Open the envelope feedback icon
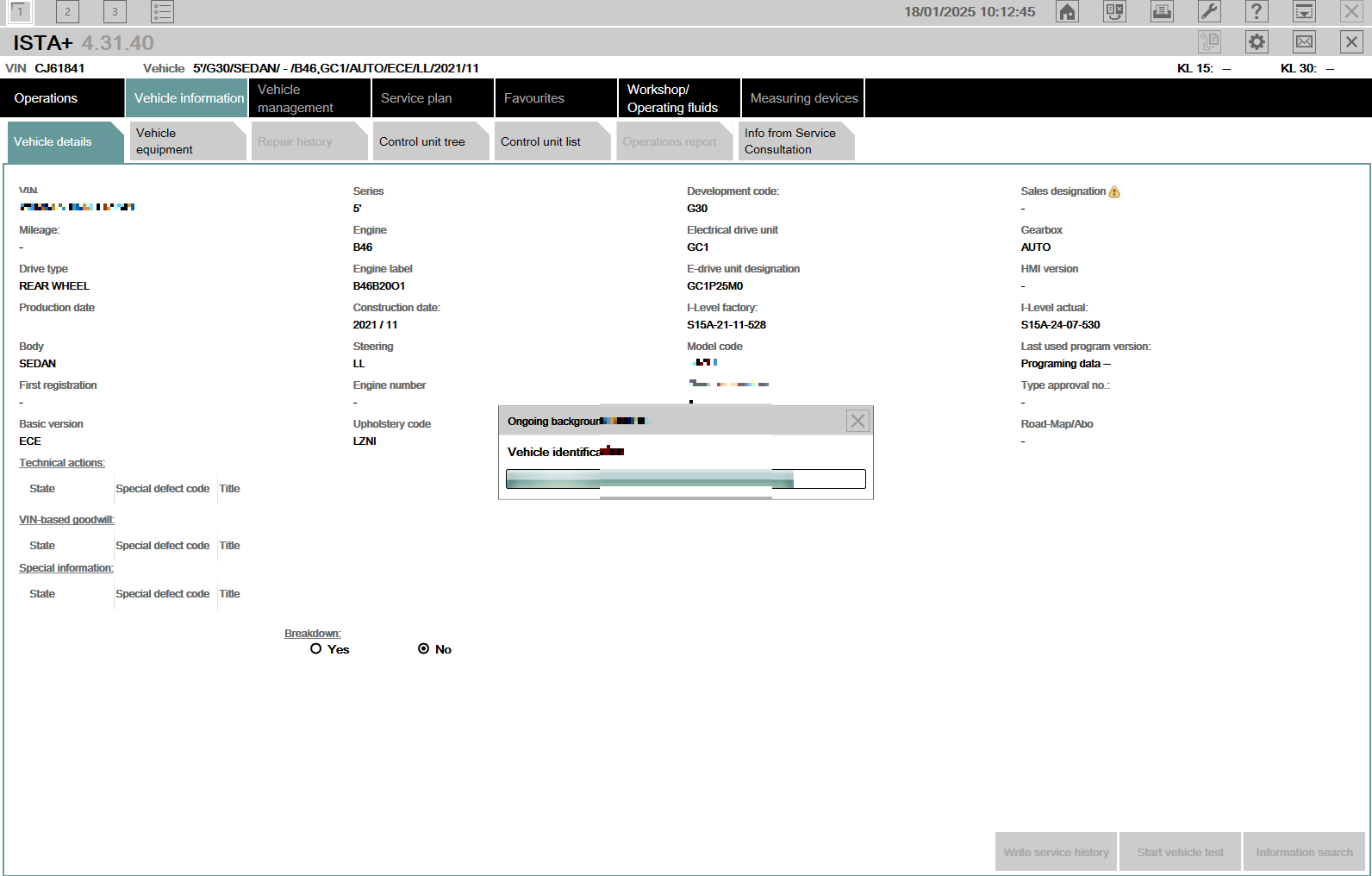 point(1304,41)
